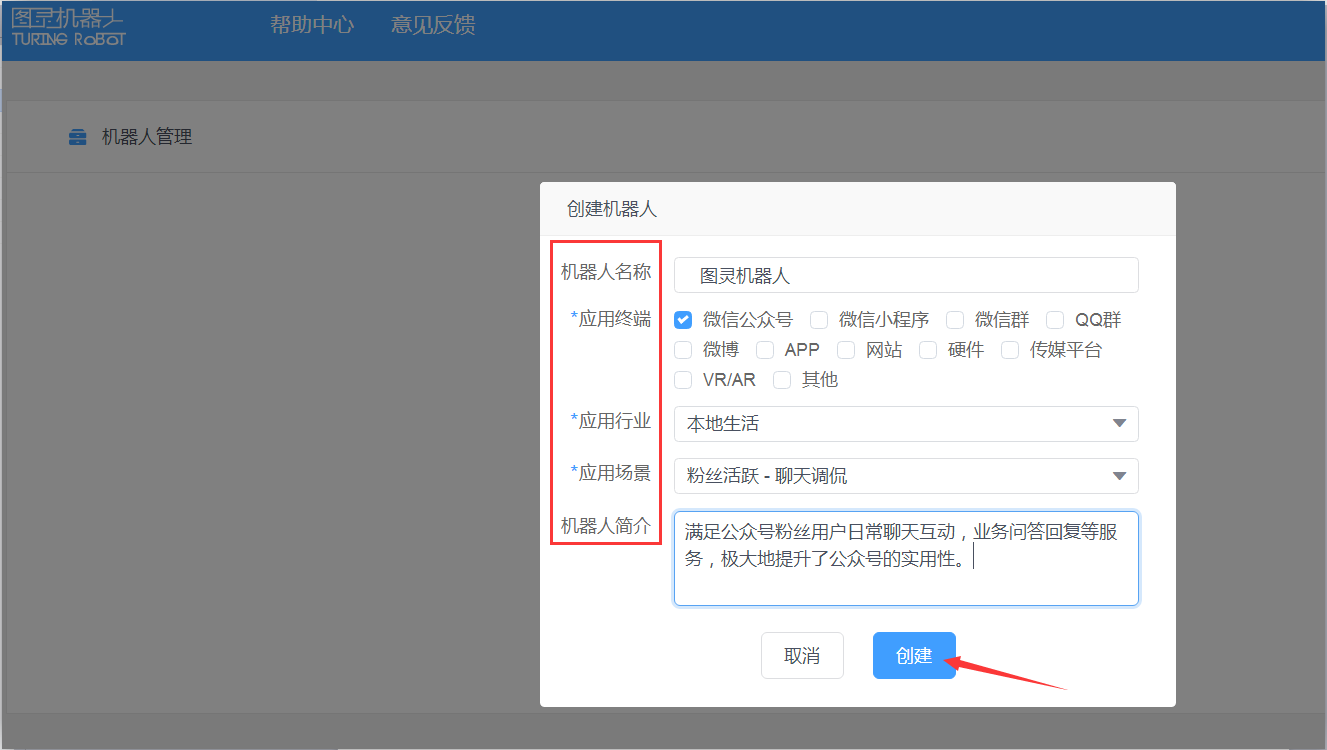Click the 取消 button
This screenshot has width=1327, height=750.
click(802, 656)
